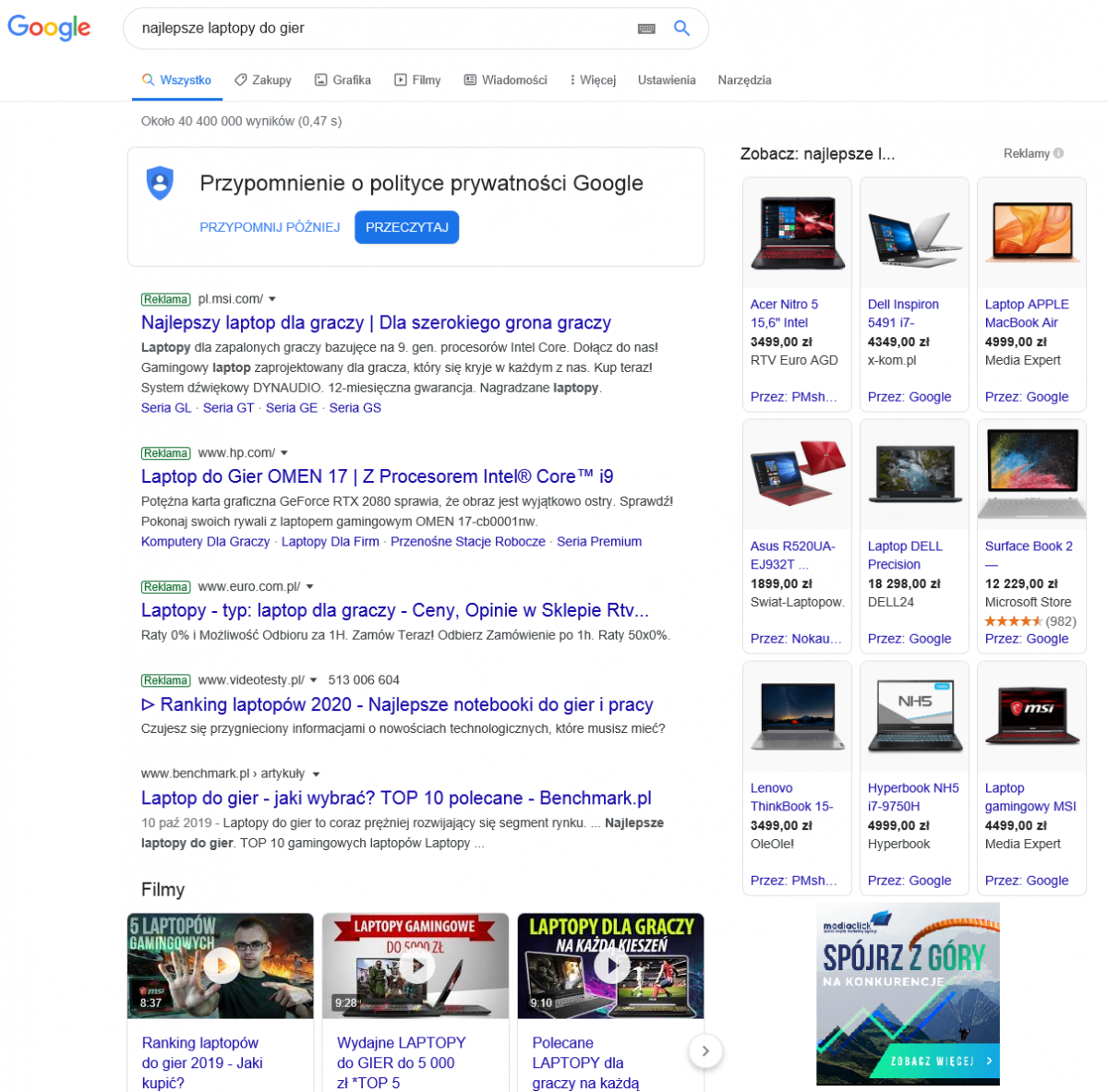Click the Google logo
This screenshot has height=1092, width=1108.
click(x=49, y=28)
